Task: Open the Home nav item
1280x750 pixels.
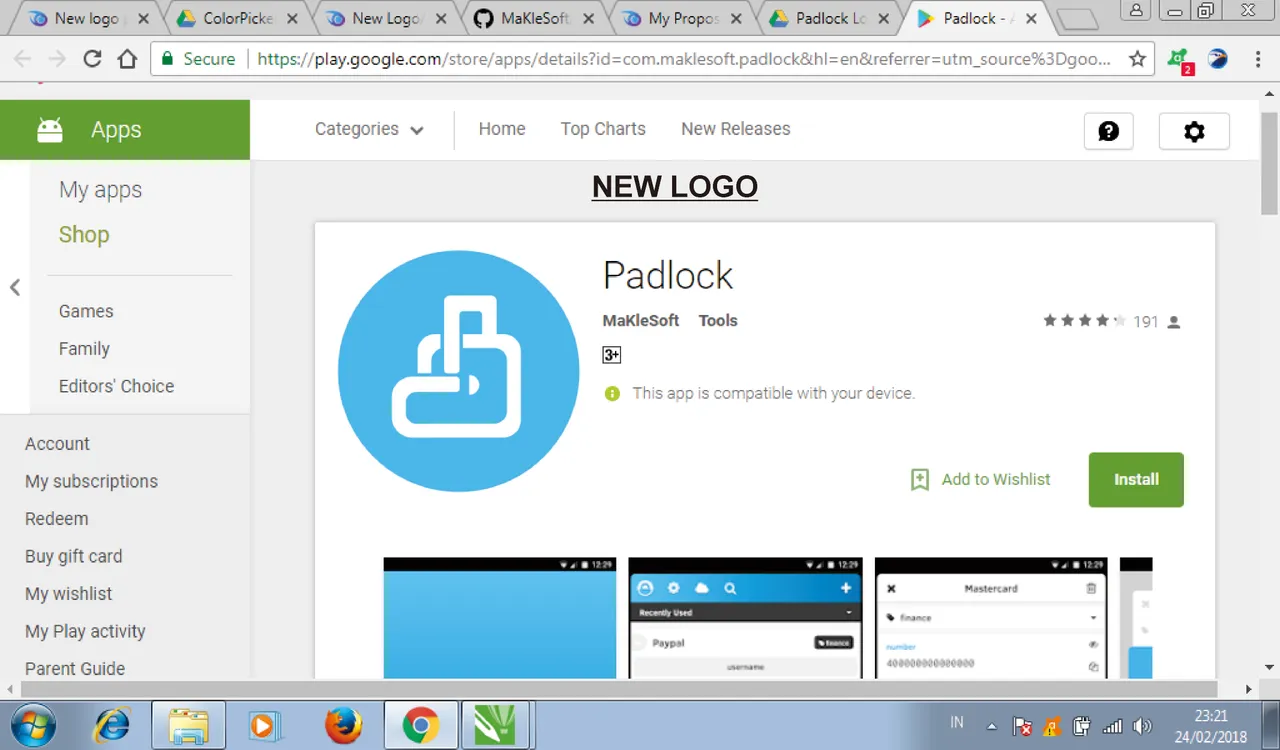Action: pyautogui.click(x=502, y=129)
